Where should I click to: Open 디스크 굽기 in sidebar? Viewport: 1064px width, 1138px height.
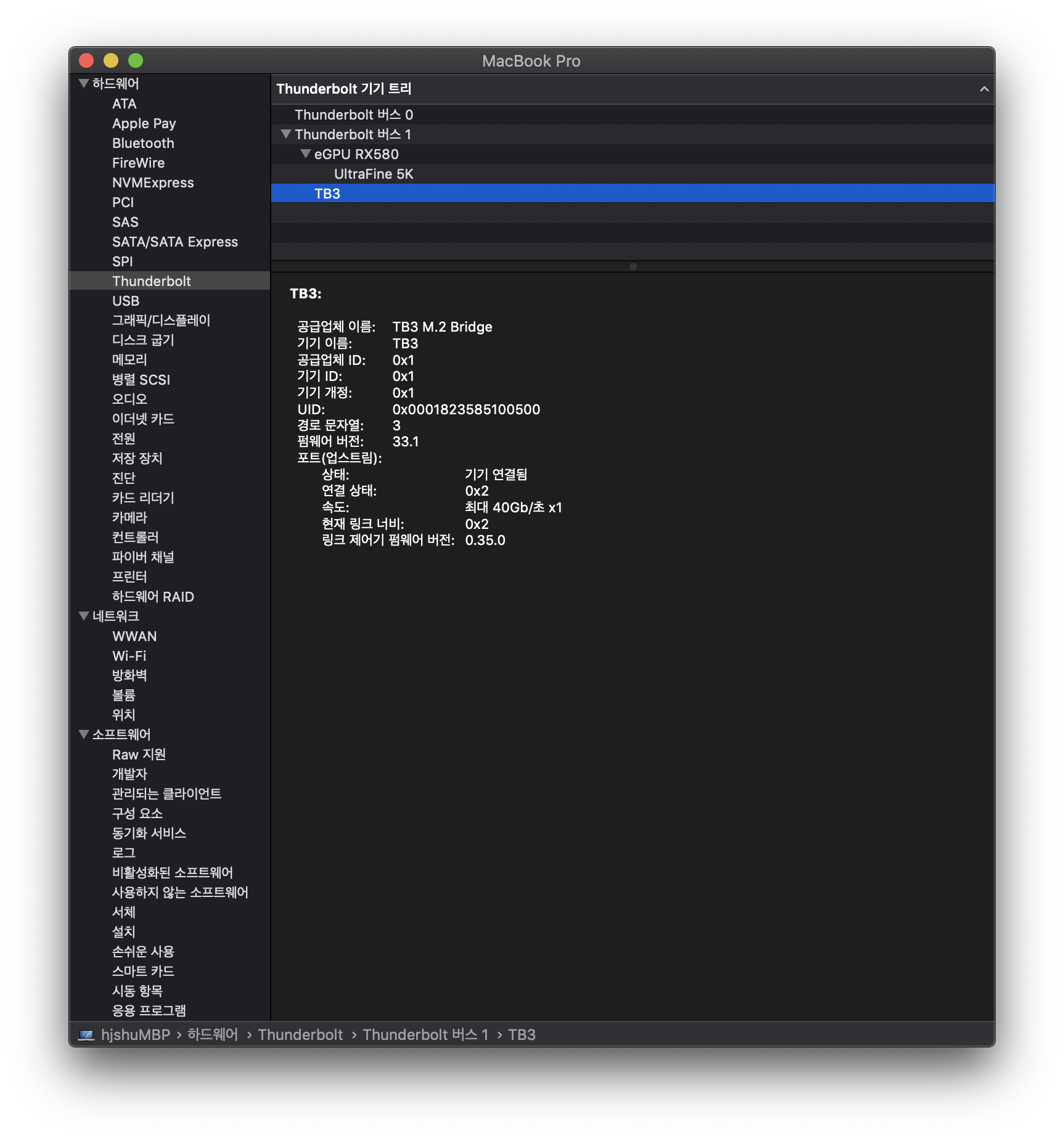[143, 340]
